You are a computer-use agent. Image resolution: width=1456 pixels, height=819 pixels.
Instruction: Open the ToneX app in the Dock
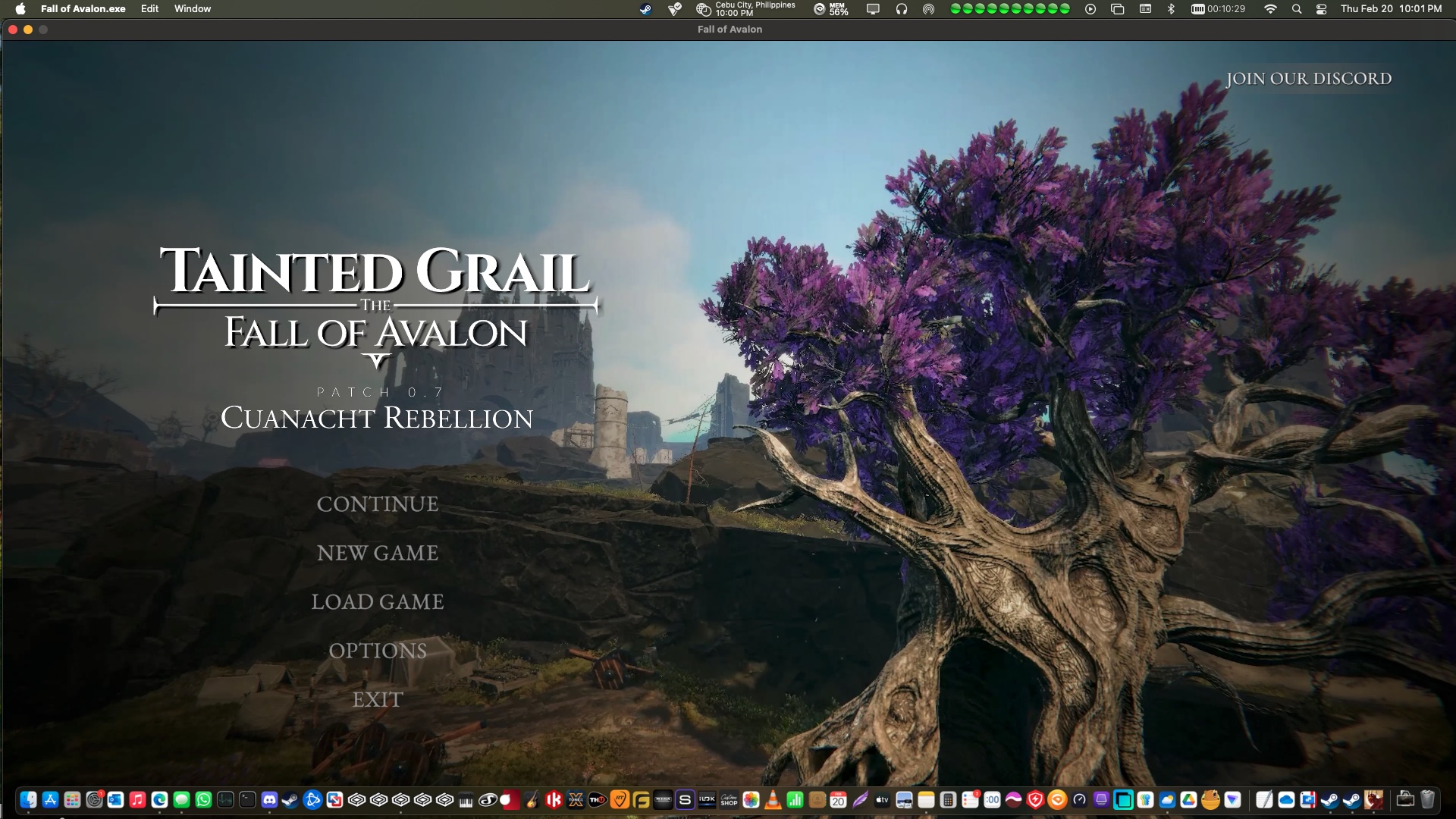(574, 800)
